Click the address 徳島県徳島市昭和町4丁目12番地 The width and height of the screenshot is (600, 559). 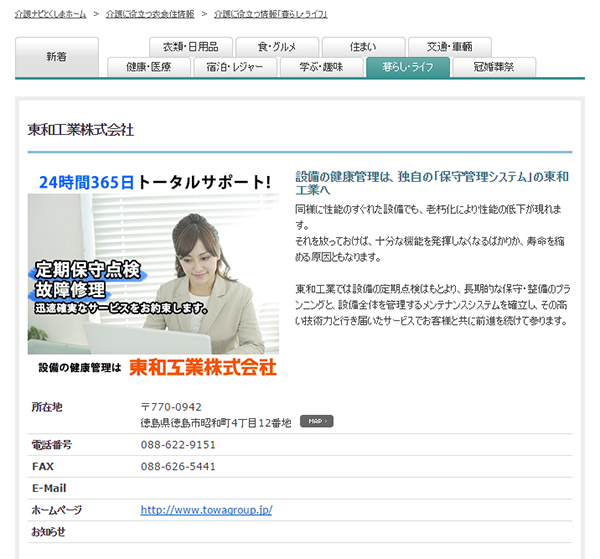click(x=216, y=423)
